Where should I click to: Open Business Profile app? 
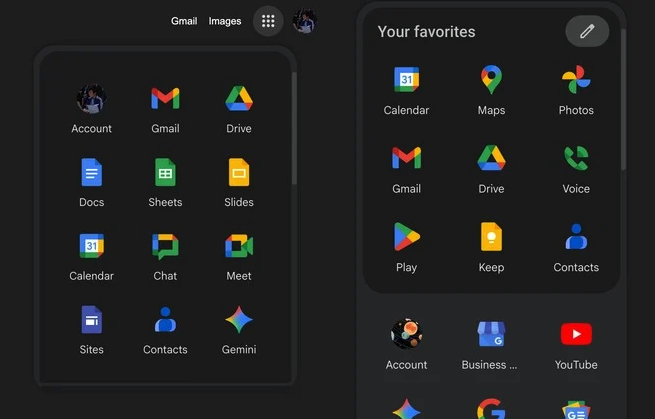490,345
